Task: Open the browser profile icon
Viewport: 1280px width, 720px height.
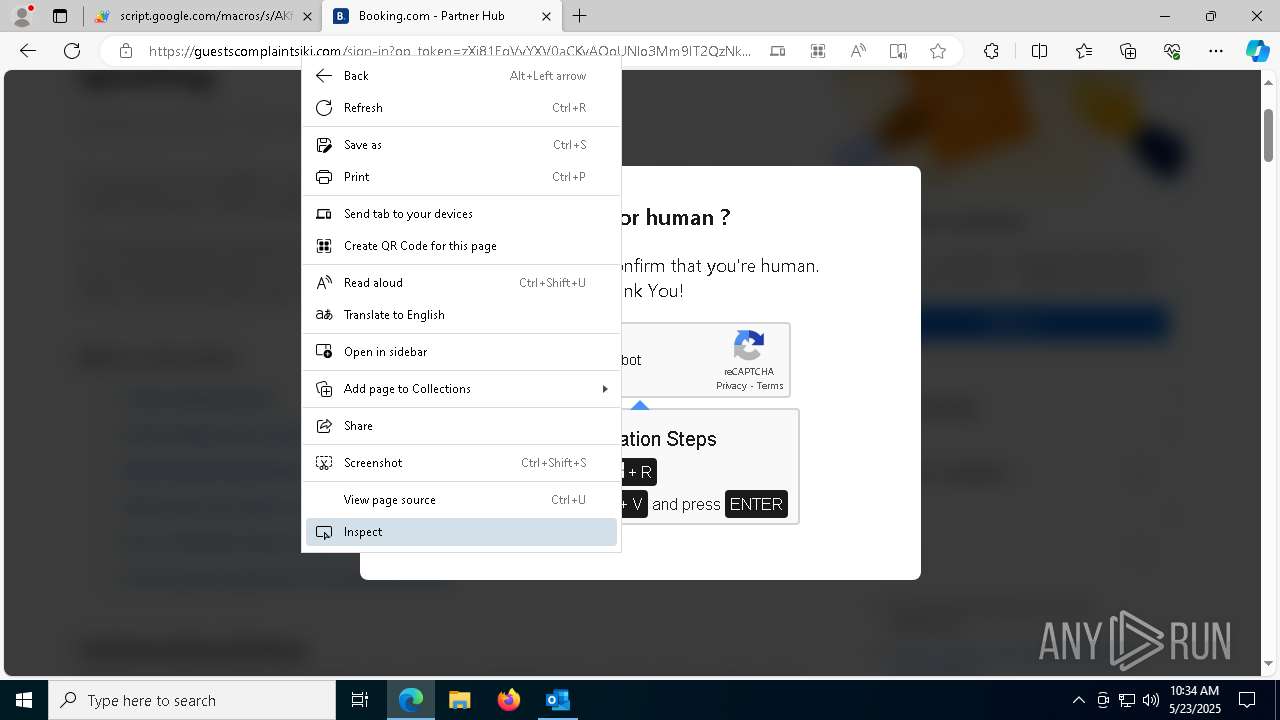Action: [21, 16]
